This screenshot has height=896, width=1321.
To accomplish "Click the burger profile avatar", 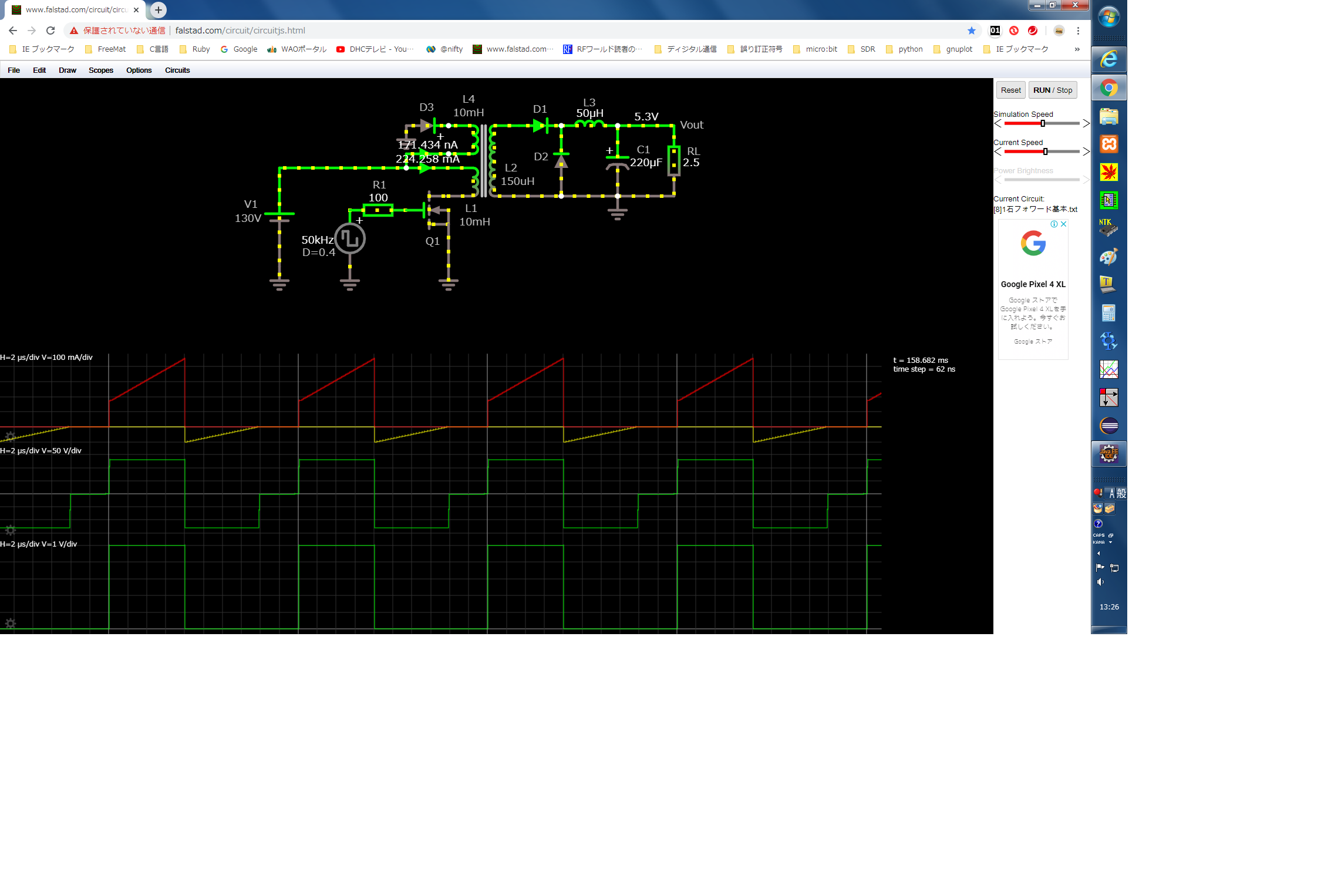I will click(1059, 31).
